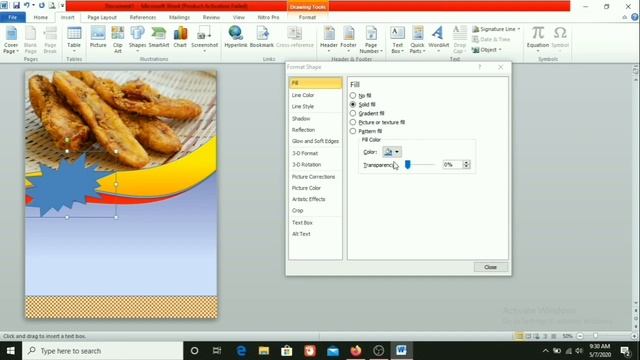
Task: Click the Transparency slider handle
Action: click(407, 164)
